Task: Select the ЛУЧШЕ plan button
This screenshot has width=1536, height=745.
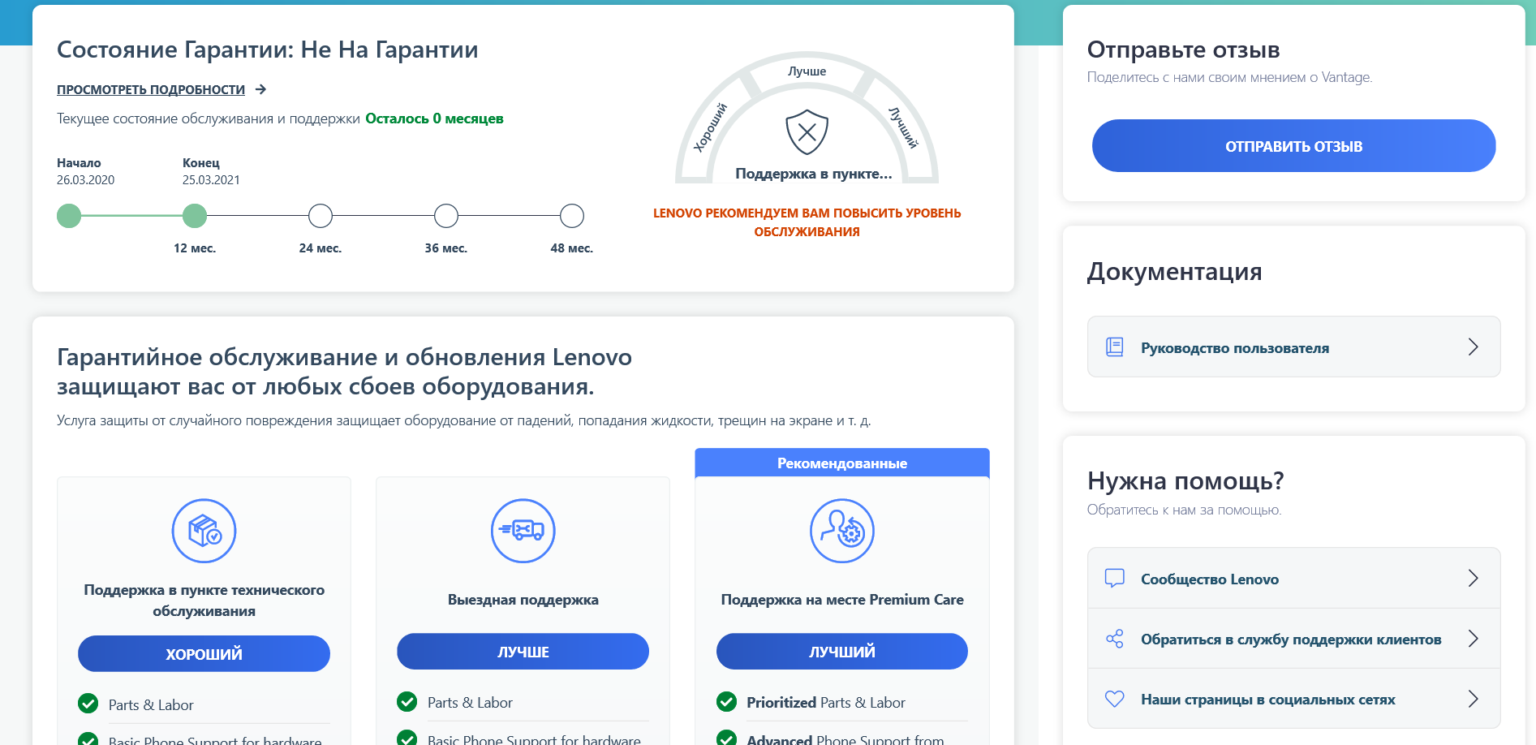Action: [x=523, y=652]
